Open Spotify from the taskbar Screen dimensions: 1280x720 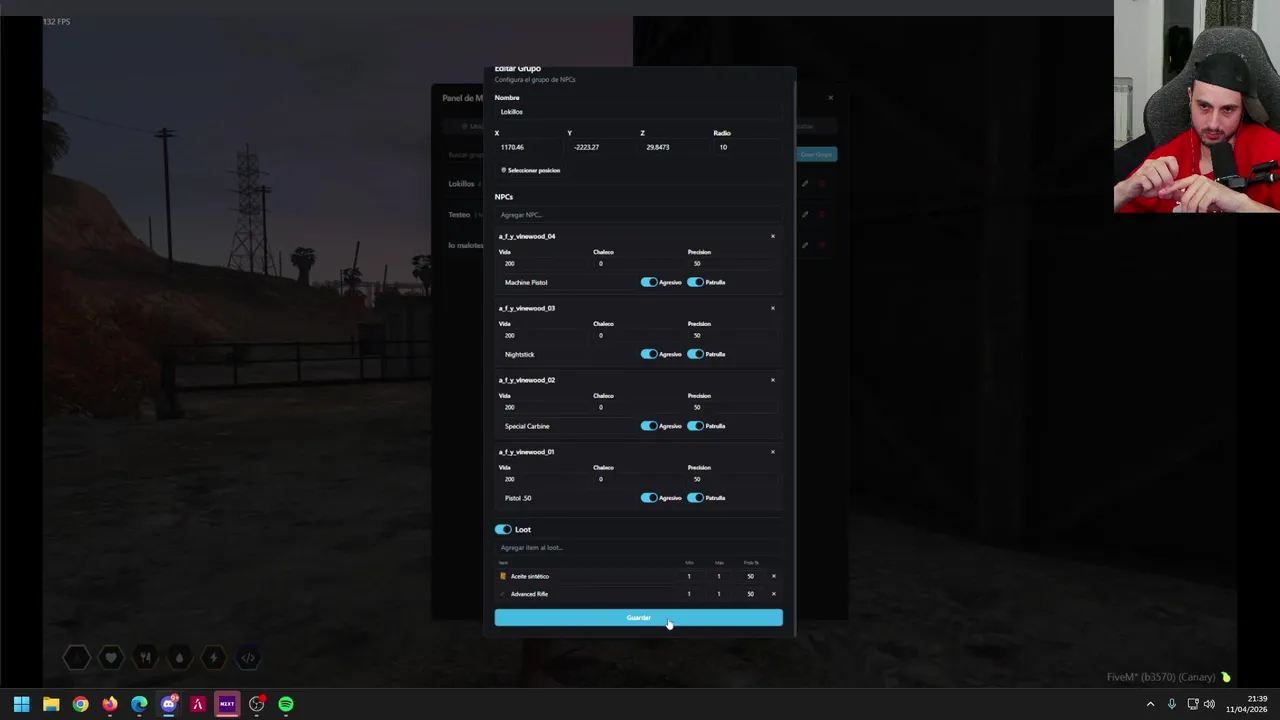pos(286,704)
